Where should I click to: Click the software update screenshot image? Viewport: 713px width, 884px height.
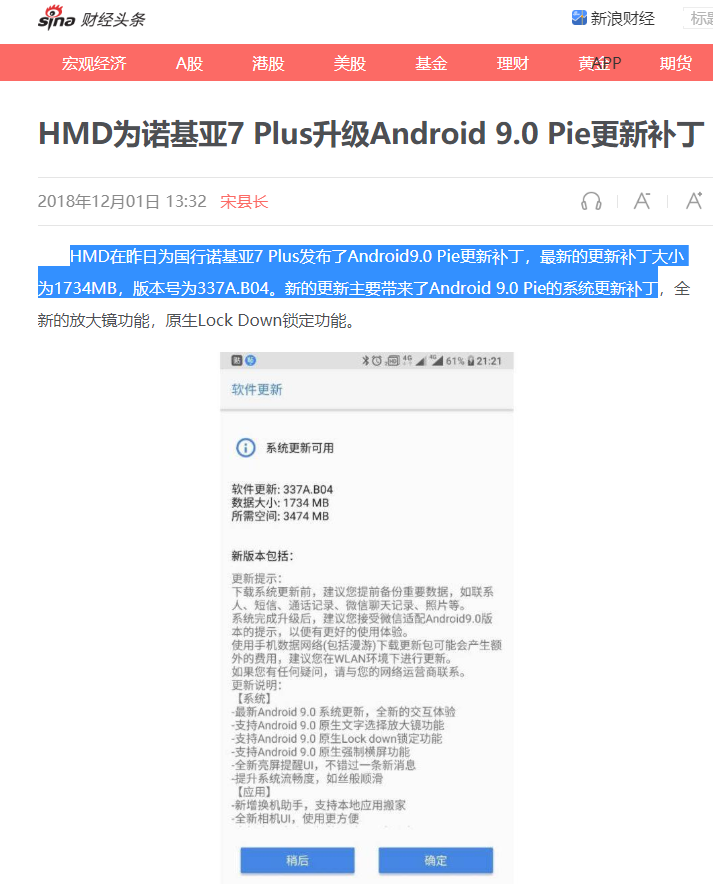pyautogui.click(x=367, y=618)
